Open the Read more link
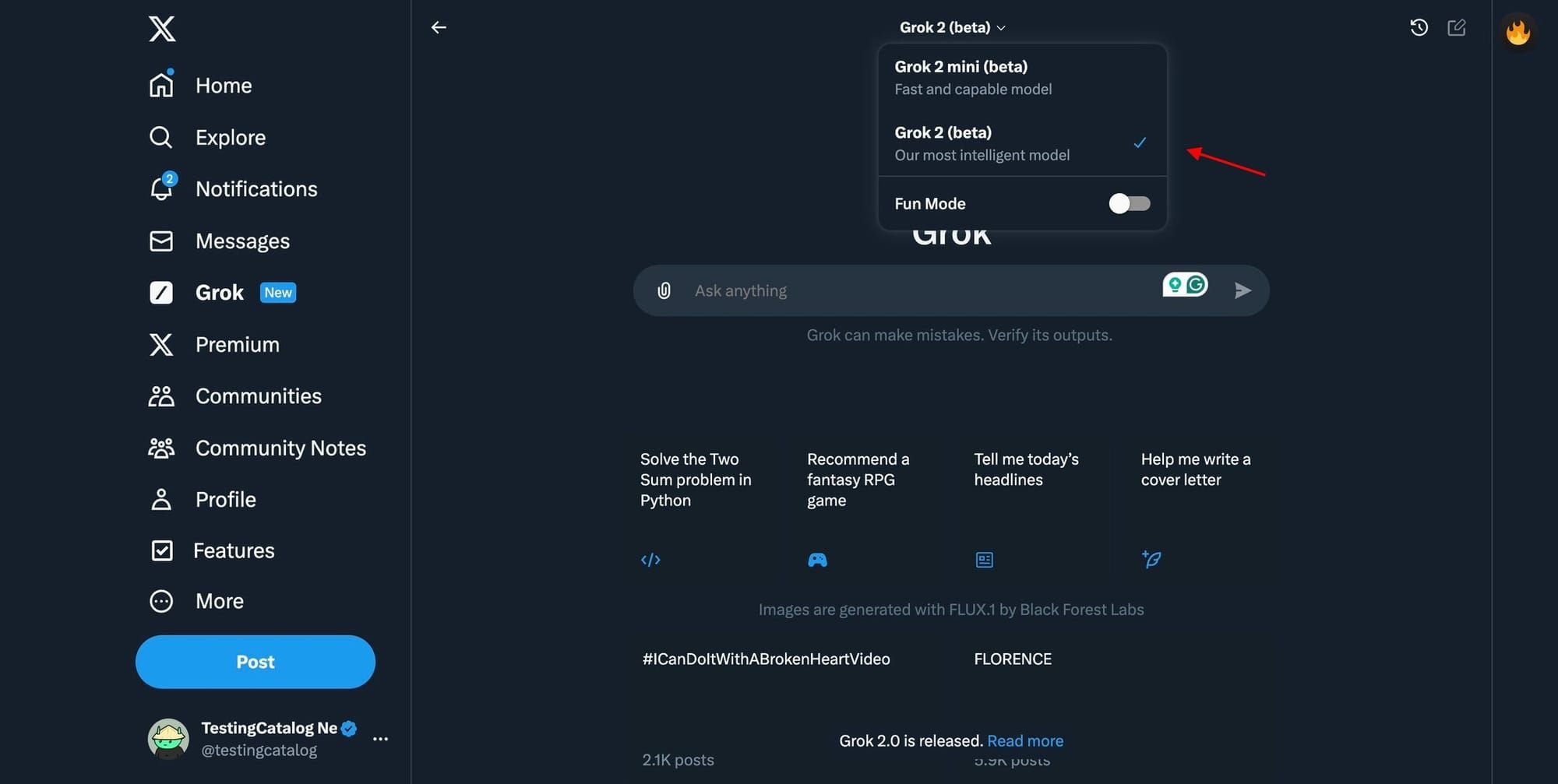This screenshot has height=784, width=1558. 1025,740
